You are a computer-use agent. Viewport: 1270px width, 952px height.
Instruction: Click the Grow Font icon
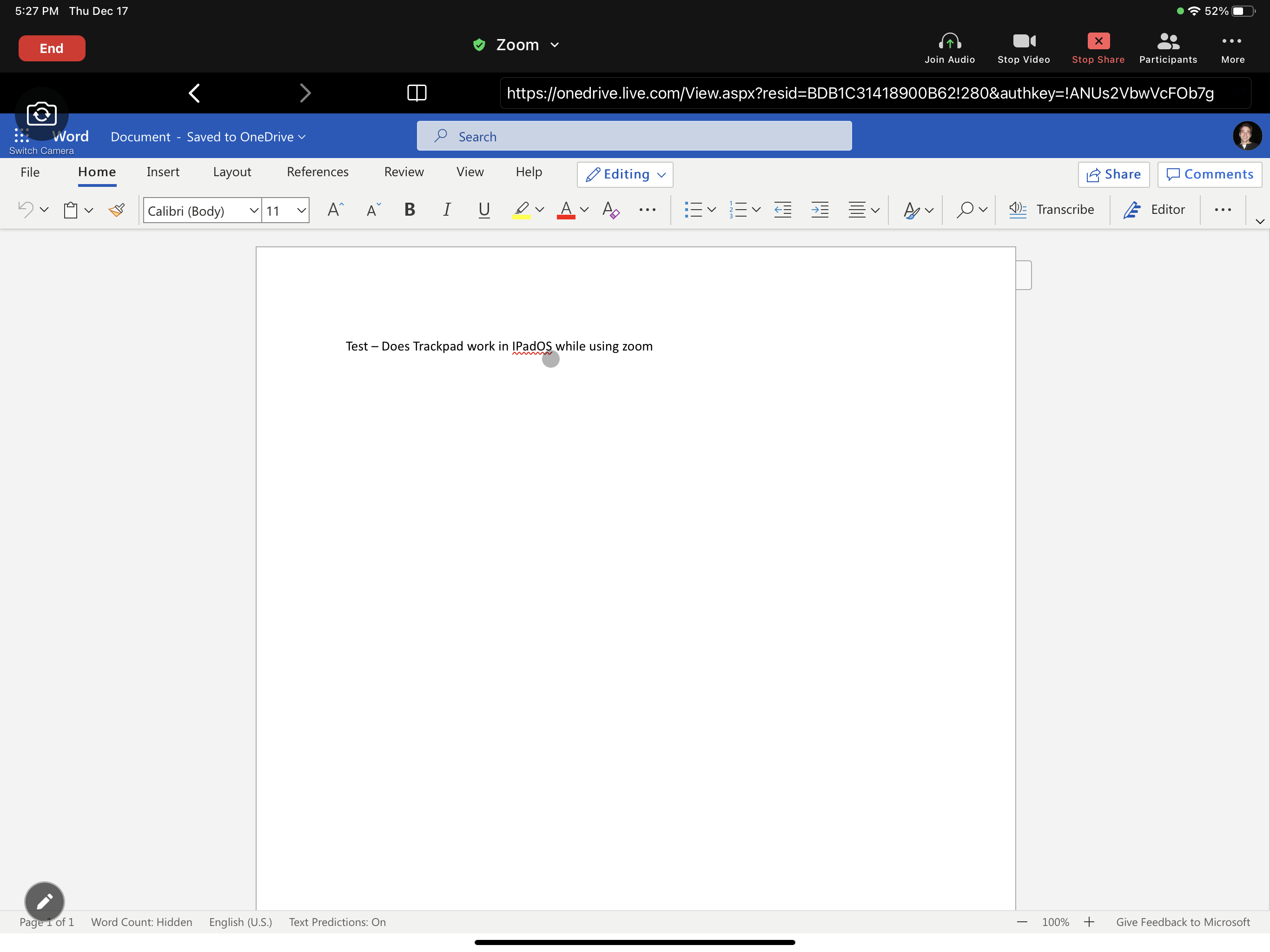tap(335, 210)
